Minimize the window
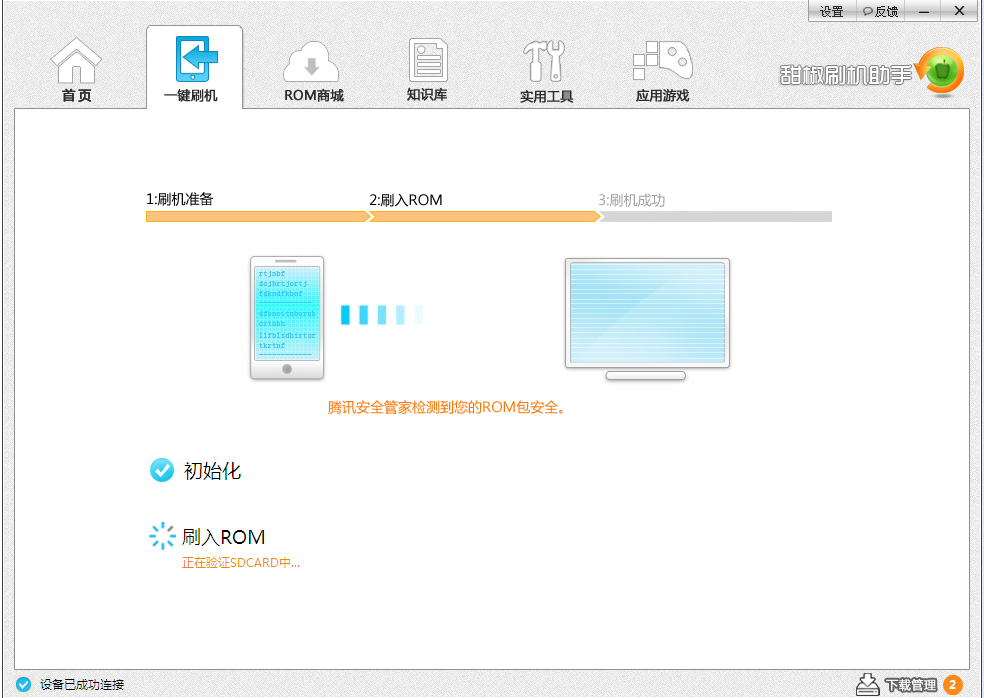The width and height of the screenshot is (984, 698). pos(924,11)
